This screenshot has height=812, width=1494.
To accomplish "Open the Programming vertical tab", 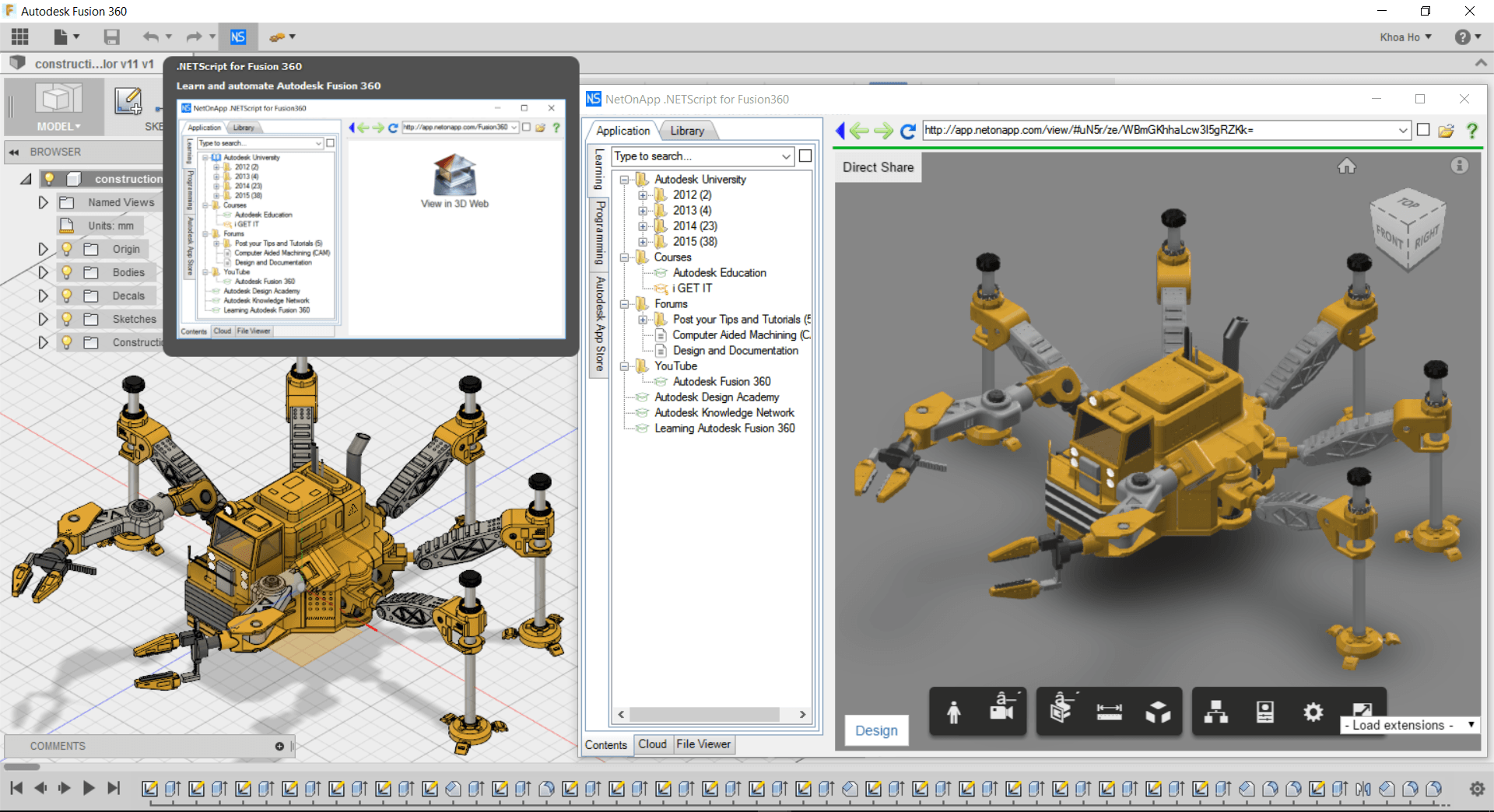I will pos(599,233).
